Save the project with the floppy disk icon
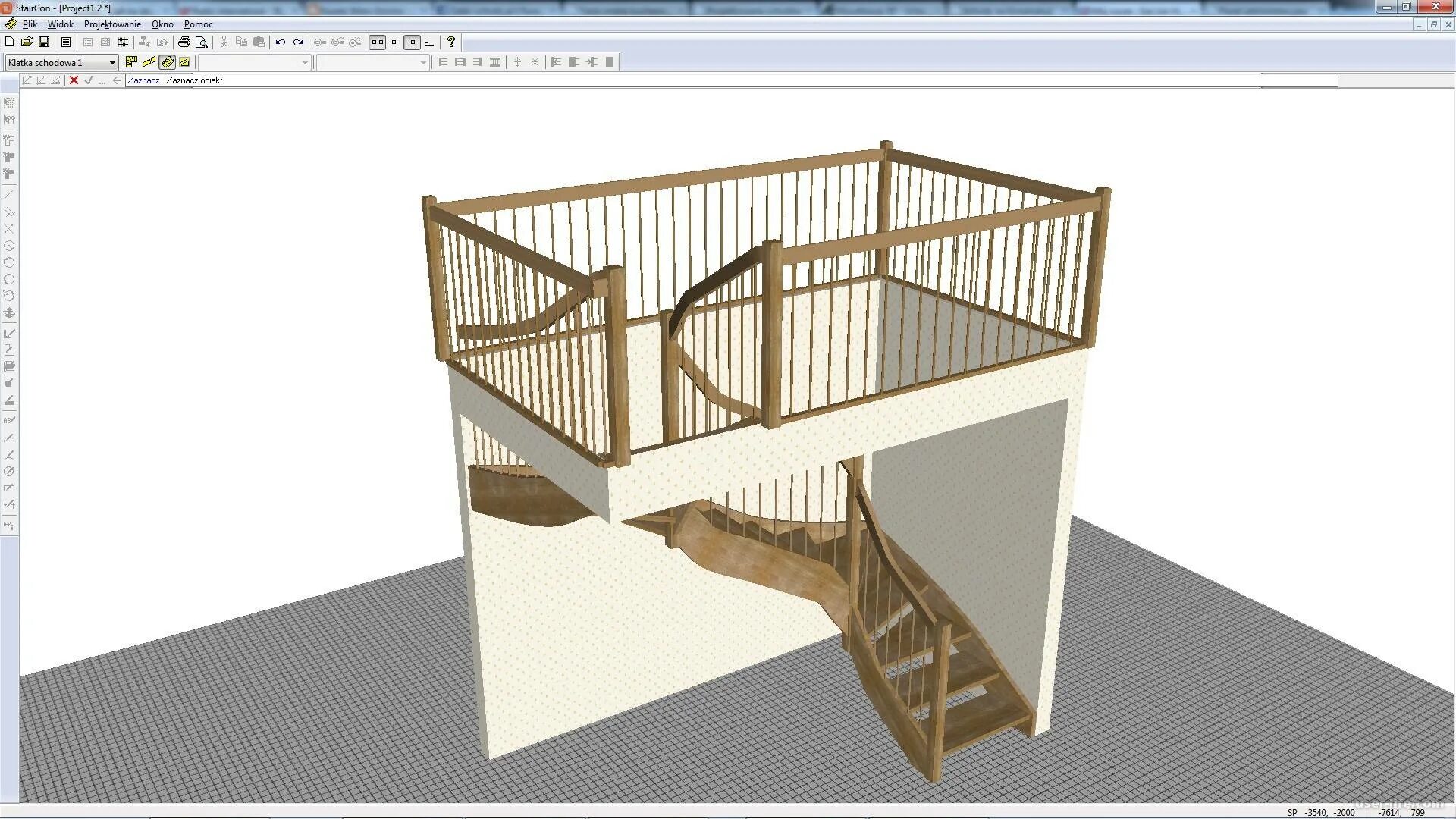The width and height of the screenshot is (1456, 819). [44, 42]
